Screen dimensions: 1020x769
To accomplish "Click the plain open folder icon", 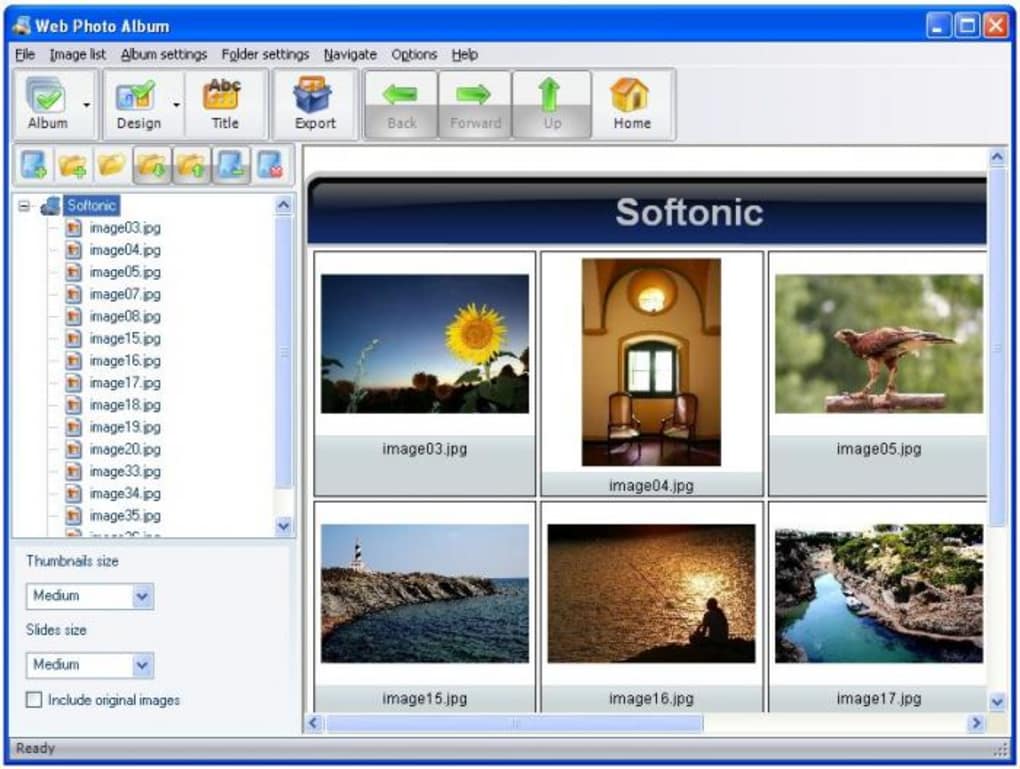I will [x=111, y=165].
